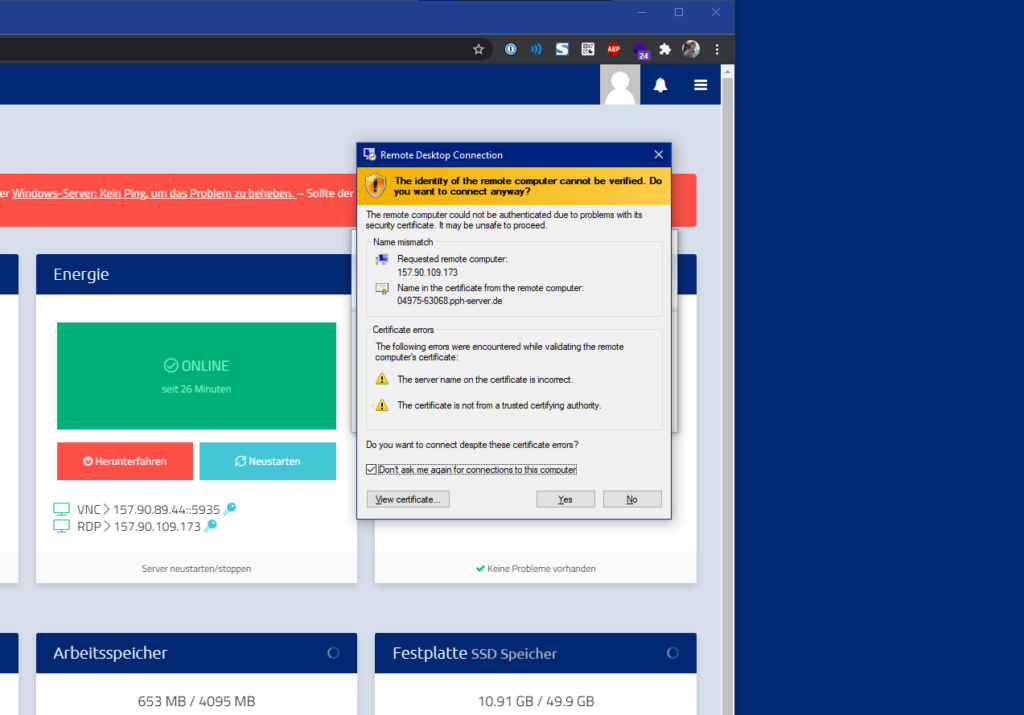The width and height of the screenshot is (1024, 715).
Task: Open the notifications bell
Action: (x=660, y=85)
